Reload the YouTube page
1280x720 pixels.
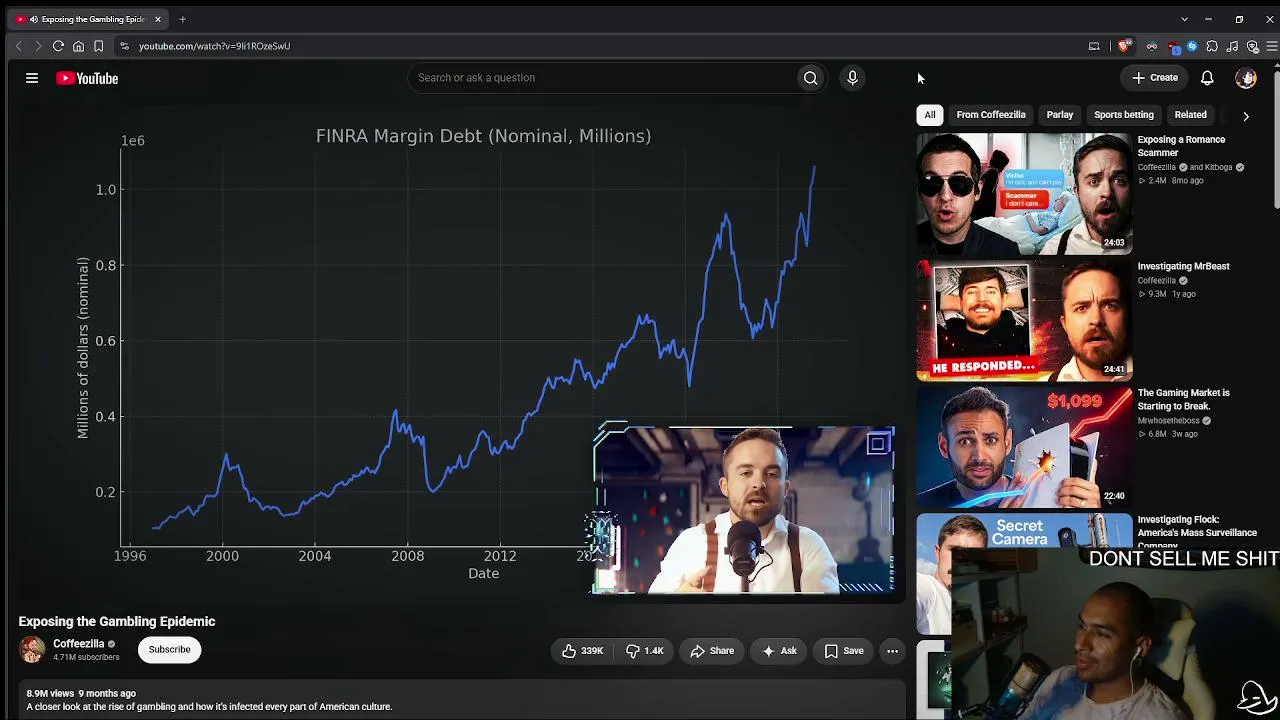coord(58,46)
